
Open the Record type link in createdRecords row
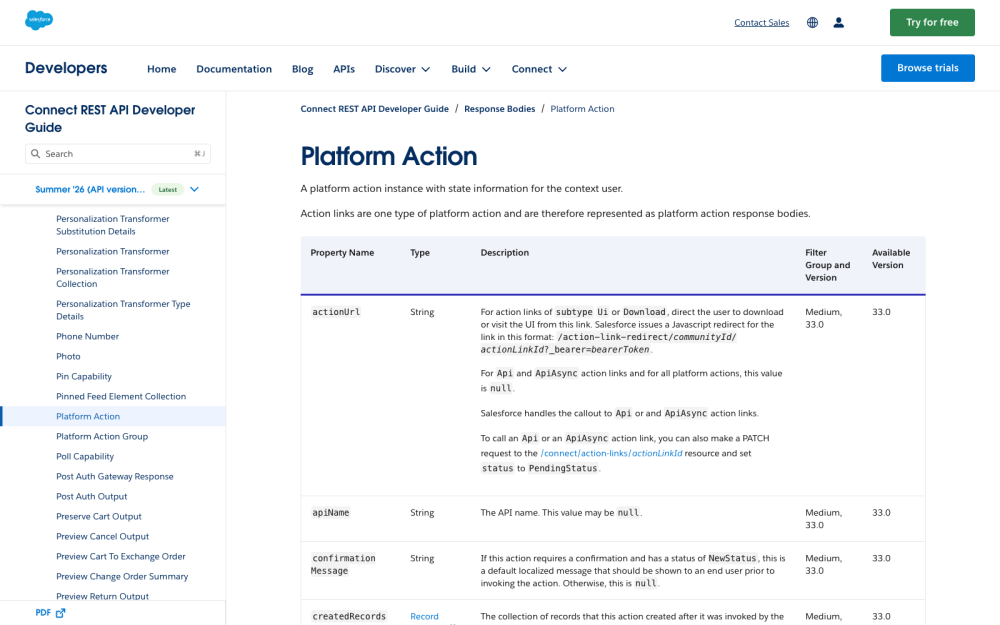pos(424,617)
